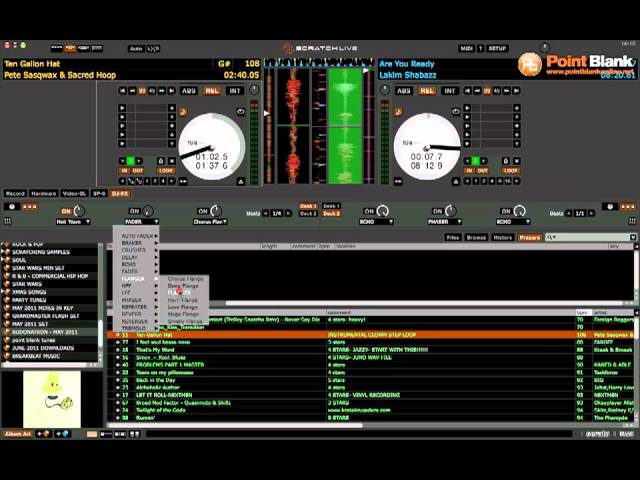Open the SETUP screen
Screen dimensions: 640x480
(x=497, y=48)
